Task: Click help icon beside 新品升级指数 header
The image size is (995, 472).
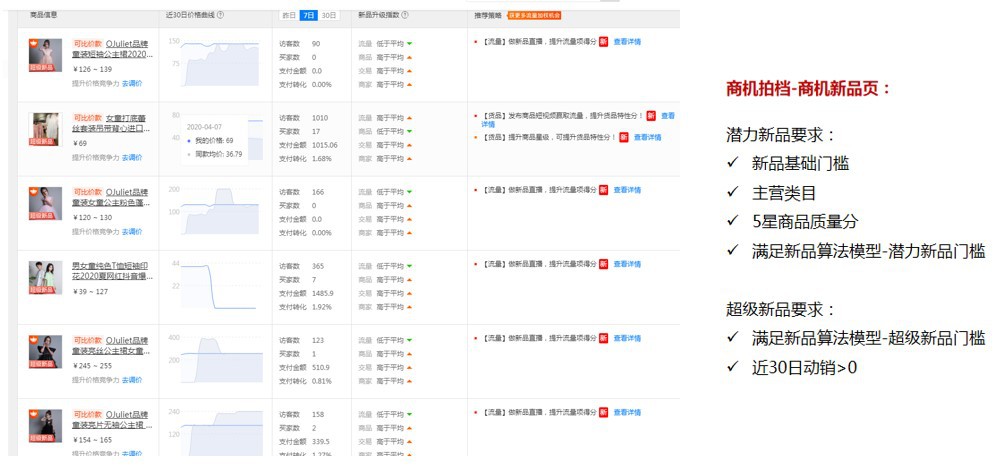Action: 405,15
